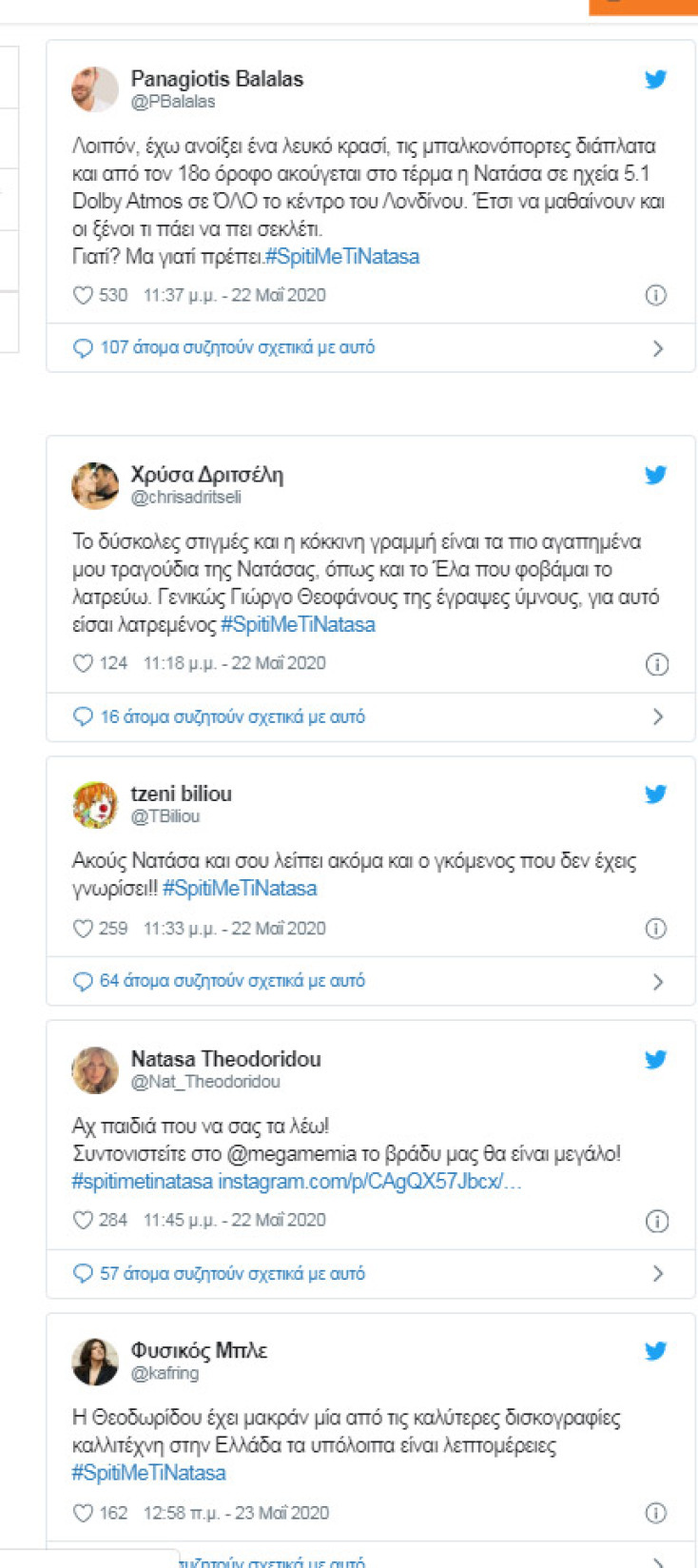Click the speech bubble icon showing 107 discussions
The height and width of the screenshot is (1568, 698).
coord(83,348)
